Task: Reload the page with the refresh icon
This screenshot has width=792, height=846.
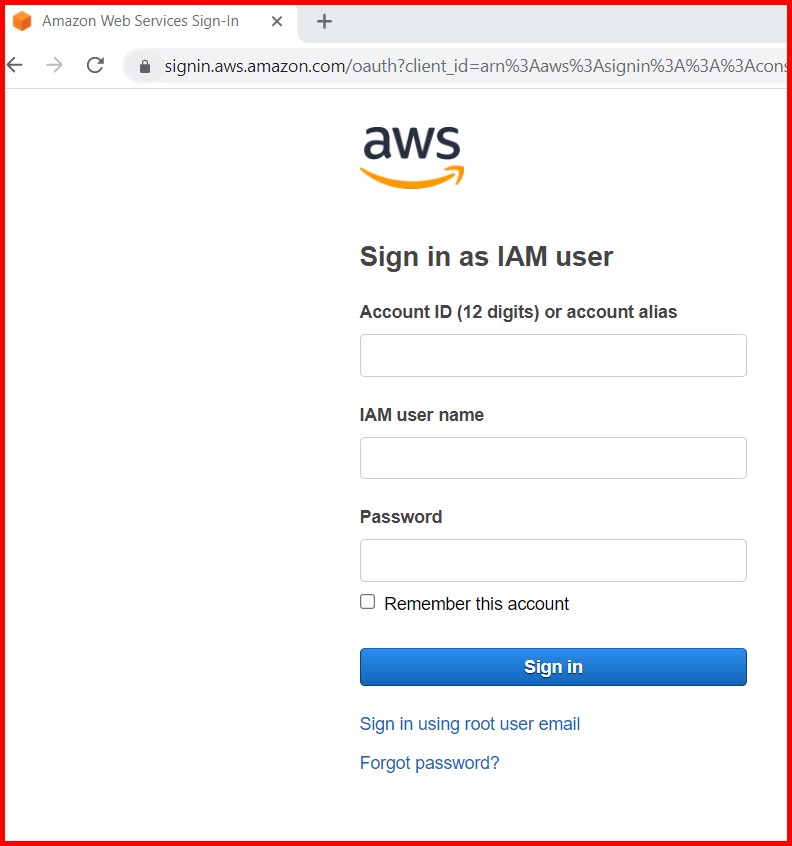Action: pos(93,64)
